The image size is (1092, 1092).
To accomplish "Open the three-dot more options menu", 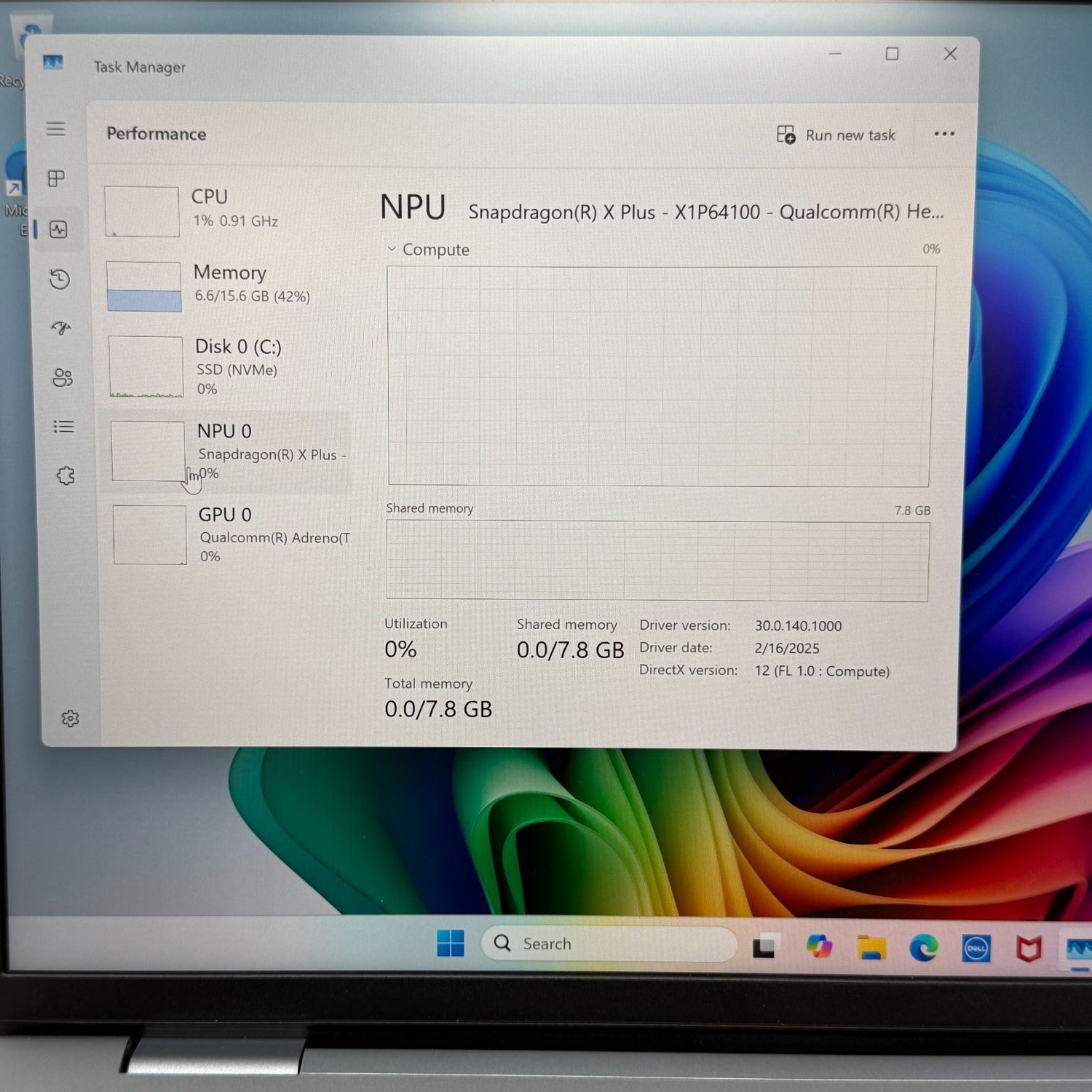I will point(944,134).
